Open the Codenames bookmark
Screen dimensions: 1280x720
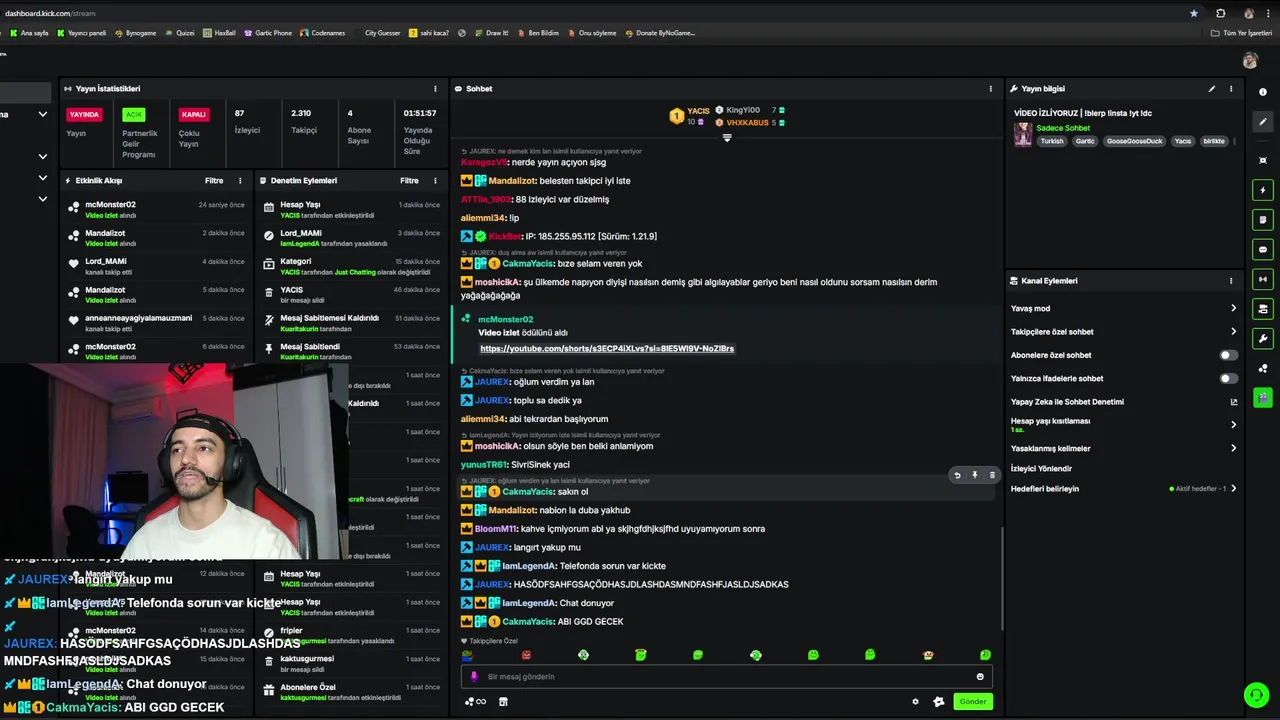click(x=323, y=33)
